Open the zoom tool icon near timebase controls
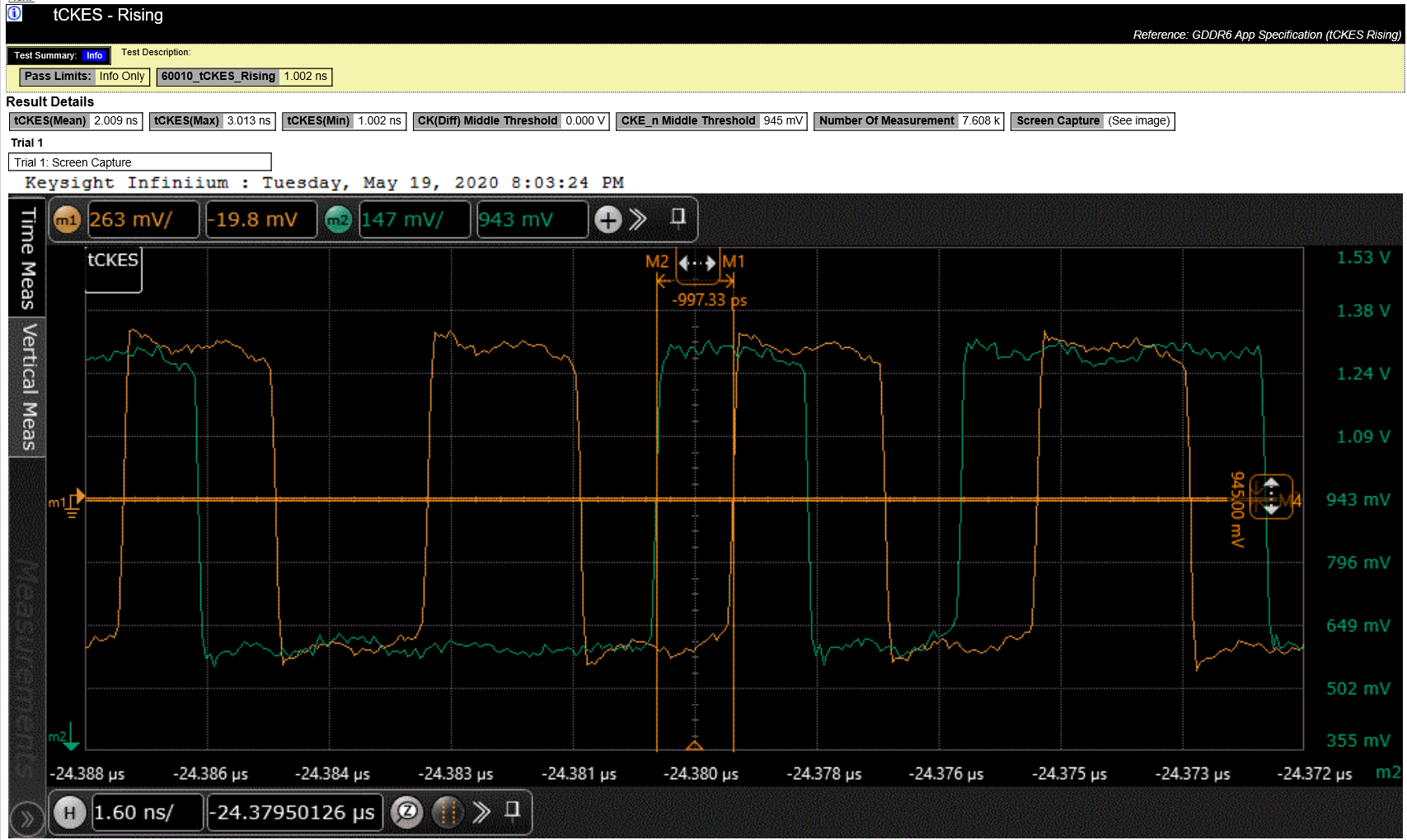This screenshot has width=1407, height=840. click(x=406, y=812)
